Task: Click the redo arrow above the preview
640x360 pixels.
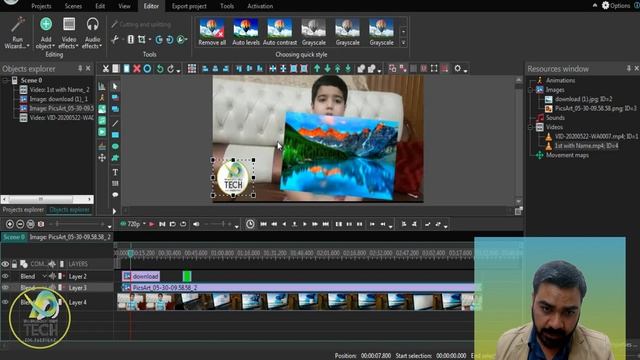Action: (171, 69)
